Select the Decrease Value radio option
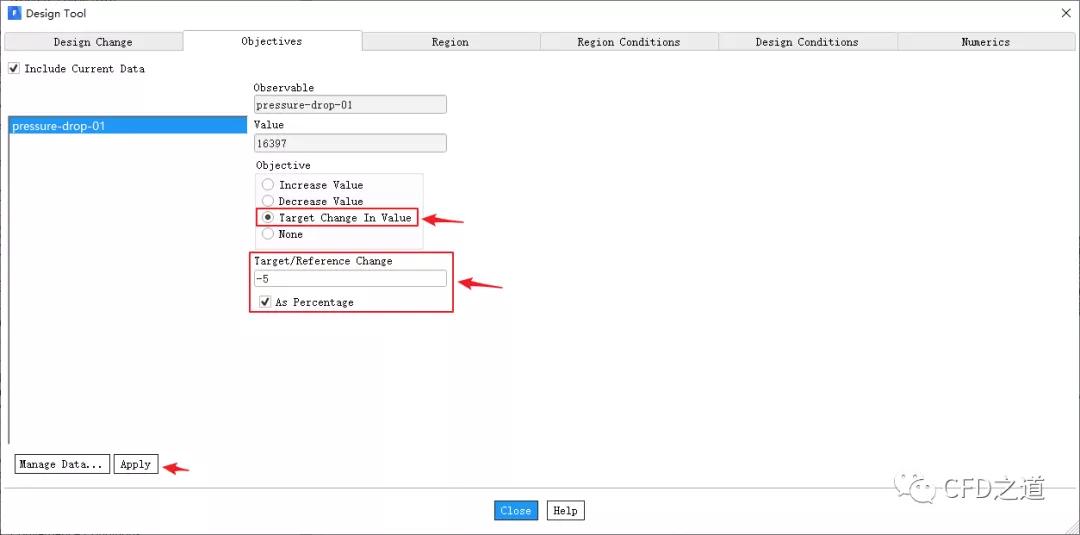This screenshot has width=1080, height=535. (268, 201)
